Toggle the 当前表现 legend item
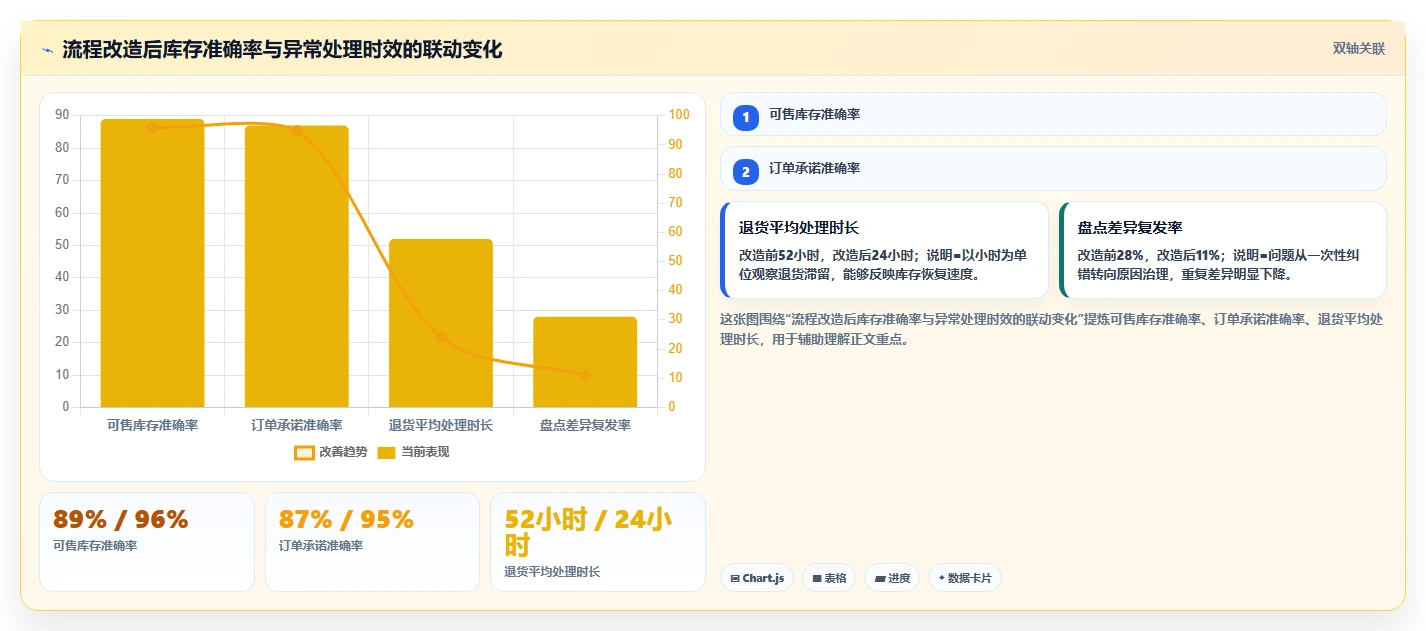This screenshot has width=1426, height=631. pyautogui.click(x=413, y=452)
